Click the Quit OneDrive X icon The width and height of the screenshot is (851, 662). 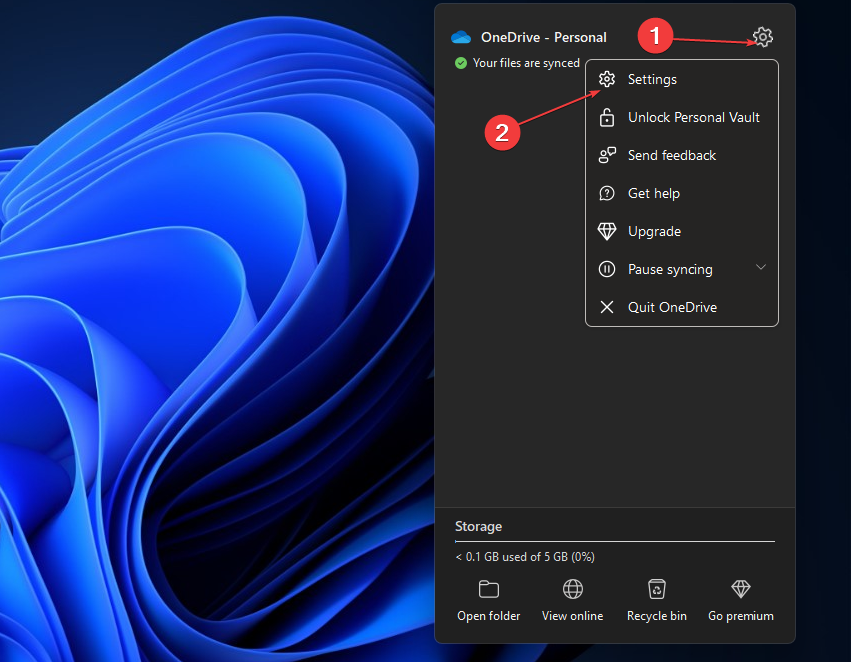[607, 307]
